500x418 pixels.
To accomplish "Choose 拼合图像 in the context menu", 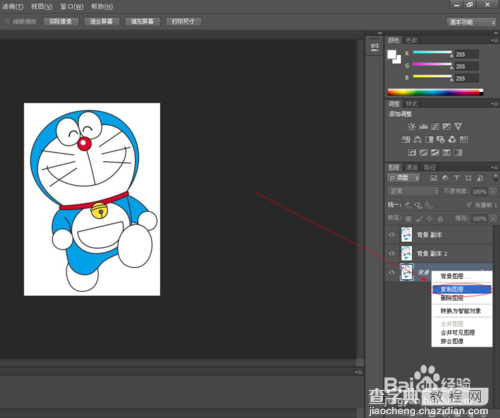I will coord(462,341).
